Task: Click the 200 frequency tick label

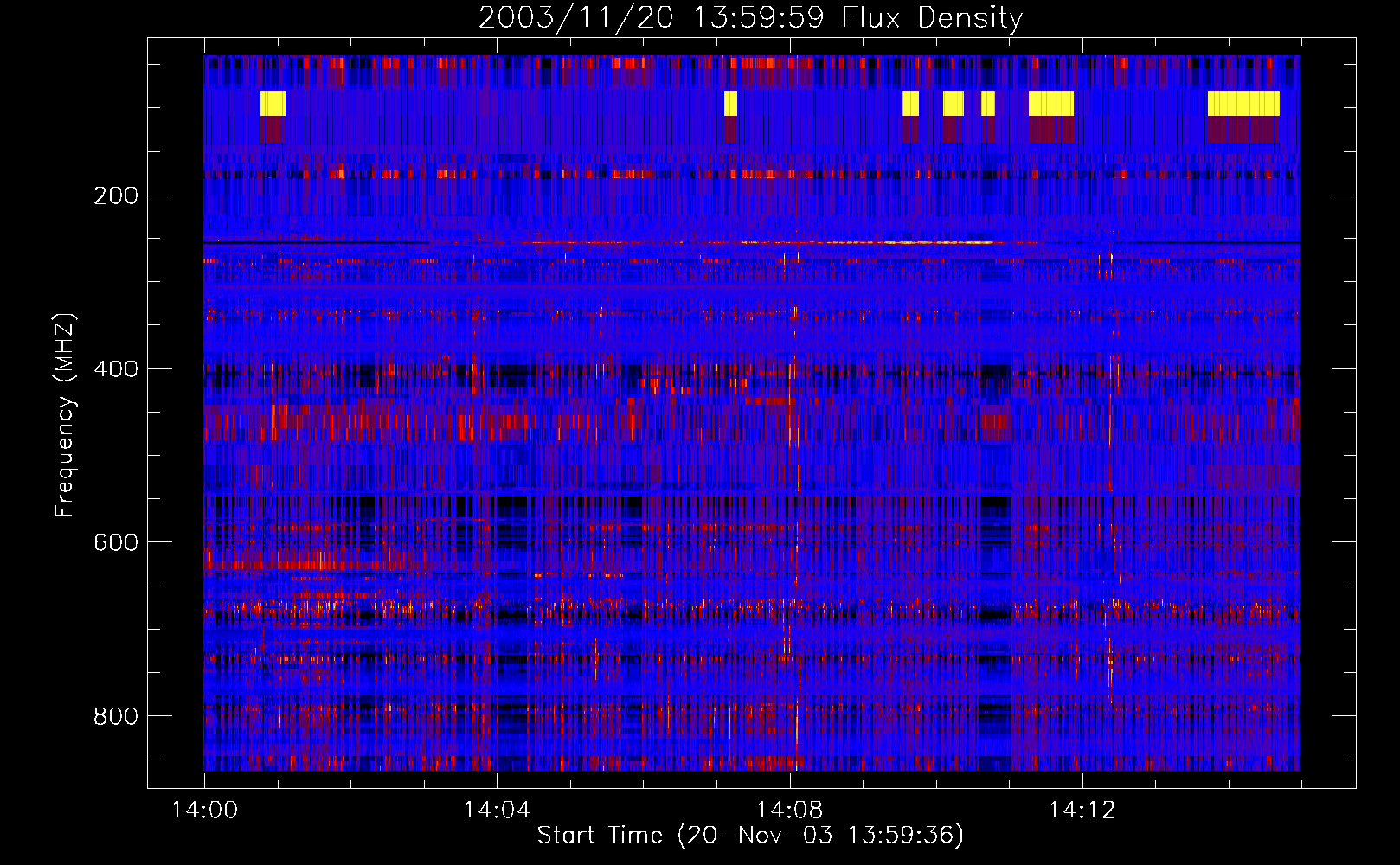Action: pos(116,195)
